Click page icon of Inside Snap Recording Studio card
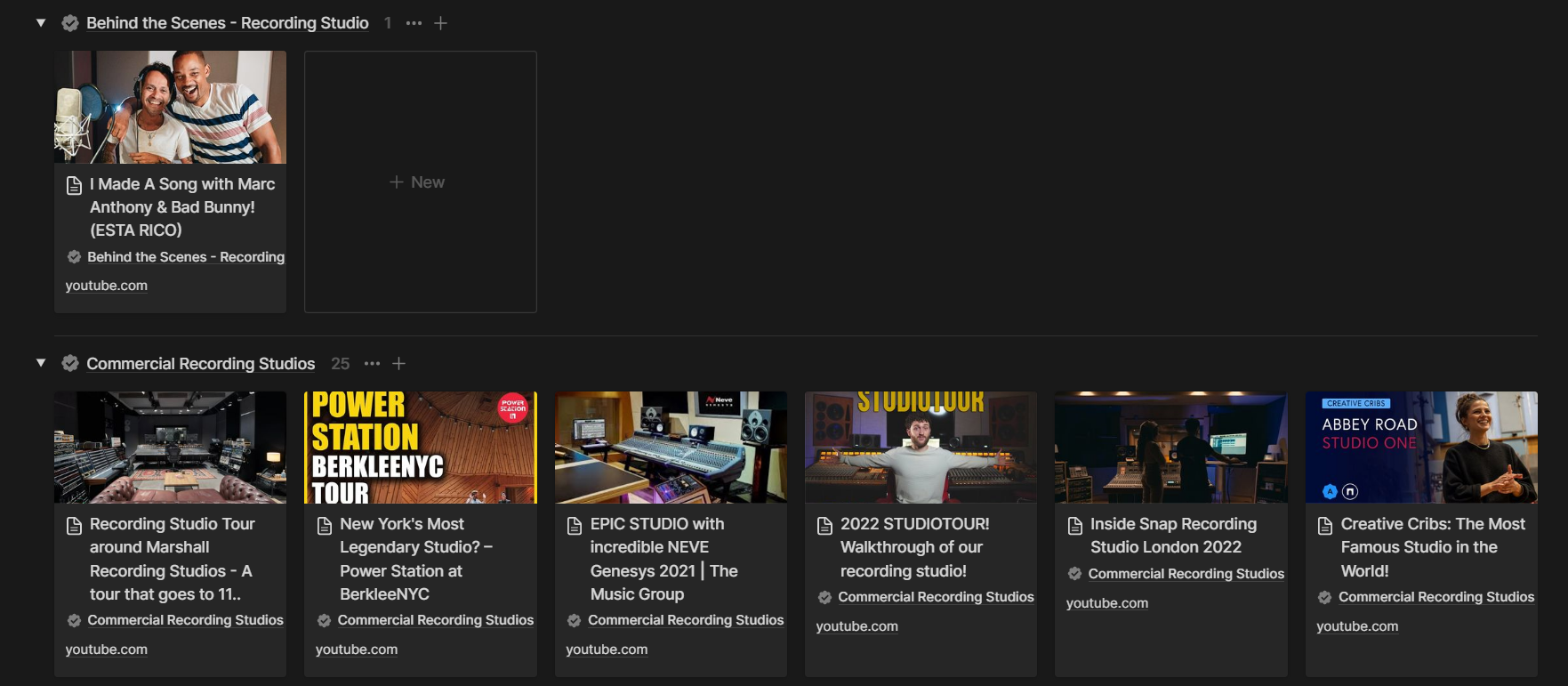The image size is (1568, 686). 1075,527
